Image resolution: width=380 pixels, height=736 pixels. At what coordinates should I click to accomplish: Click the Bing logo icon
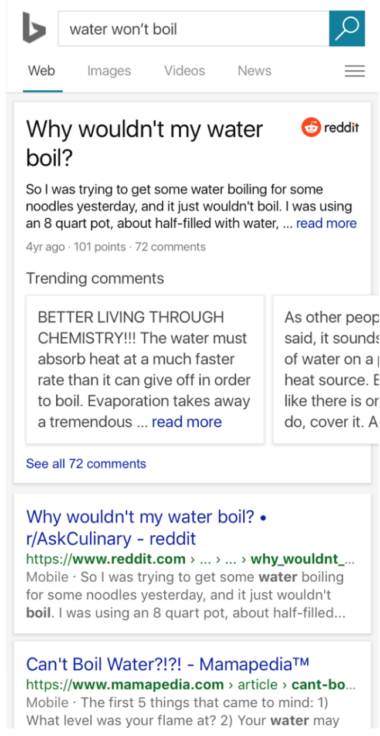pos(34,28)
